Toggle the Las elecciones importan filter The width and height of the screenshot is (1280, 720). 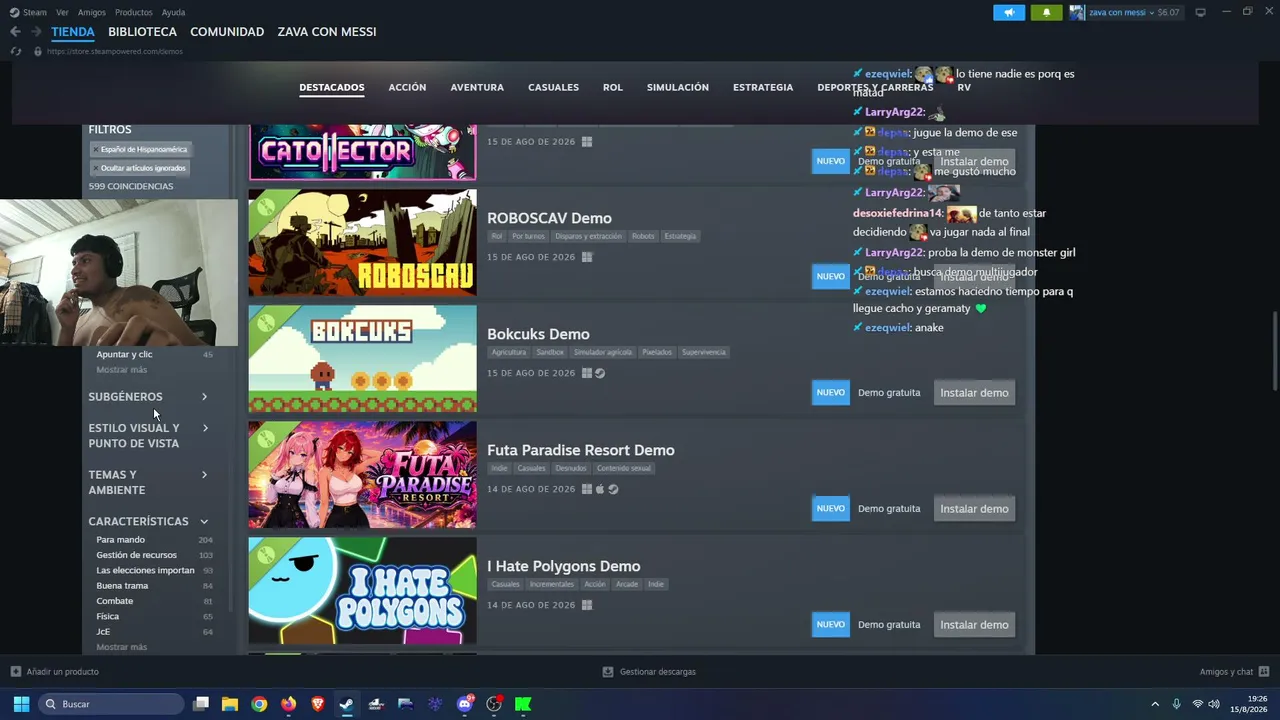coord(154,570)
